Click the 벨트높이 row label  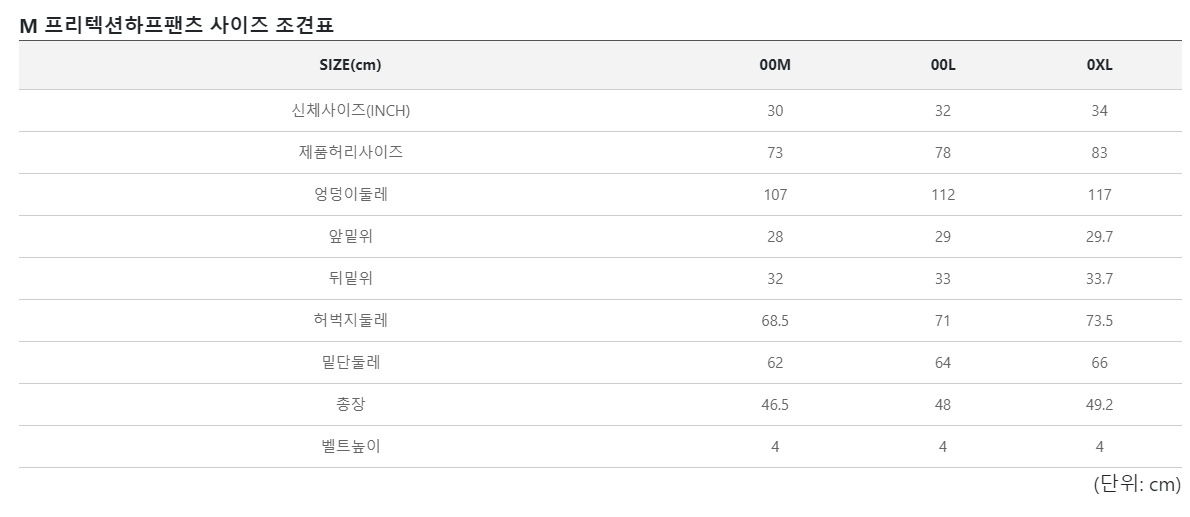(350, 446)
